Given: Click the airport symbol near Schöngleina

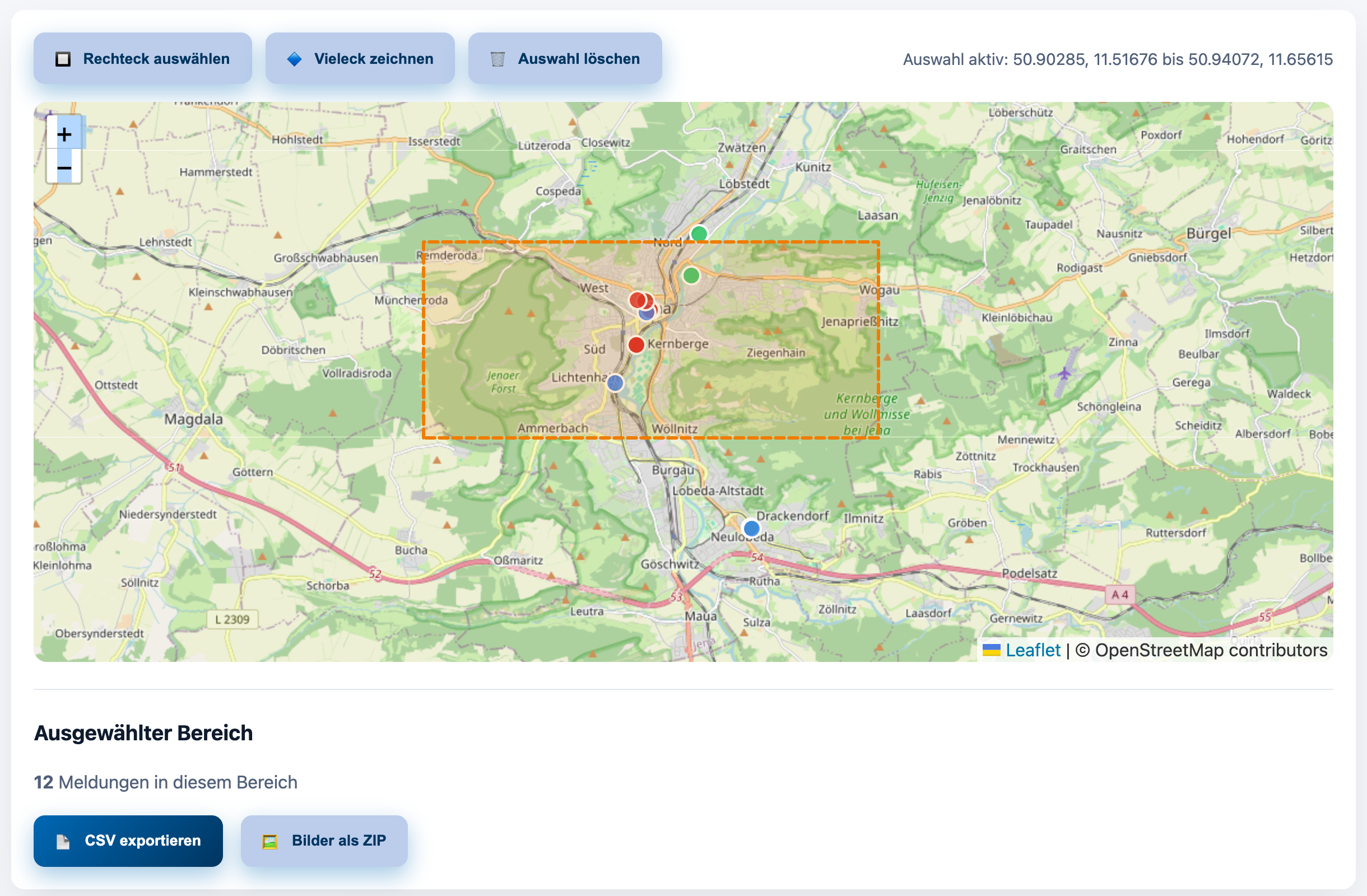Looking at the screenshot, I should pos(1064,374).
